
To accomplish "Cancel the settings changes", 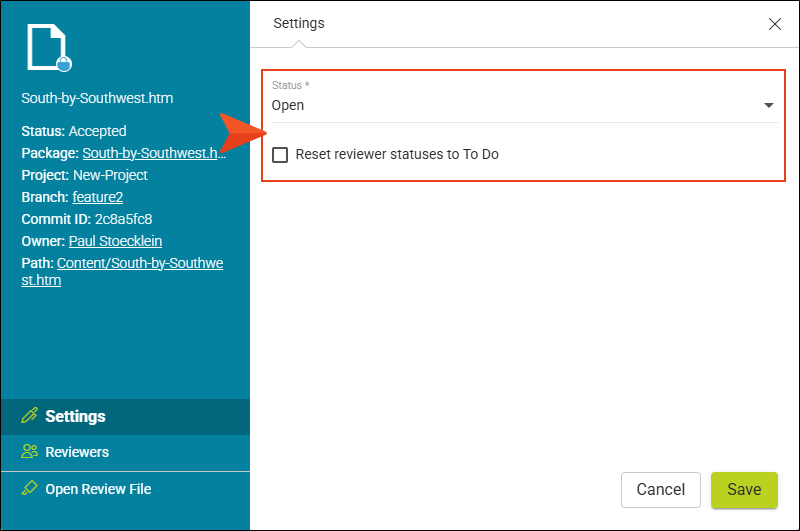I will point(661,490).
